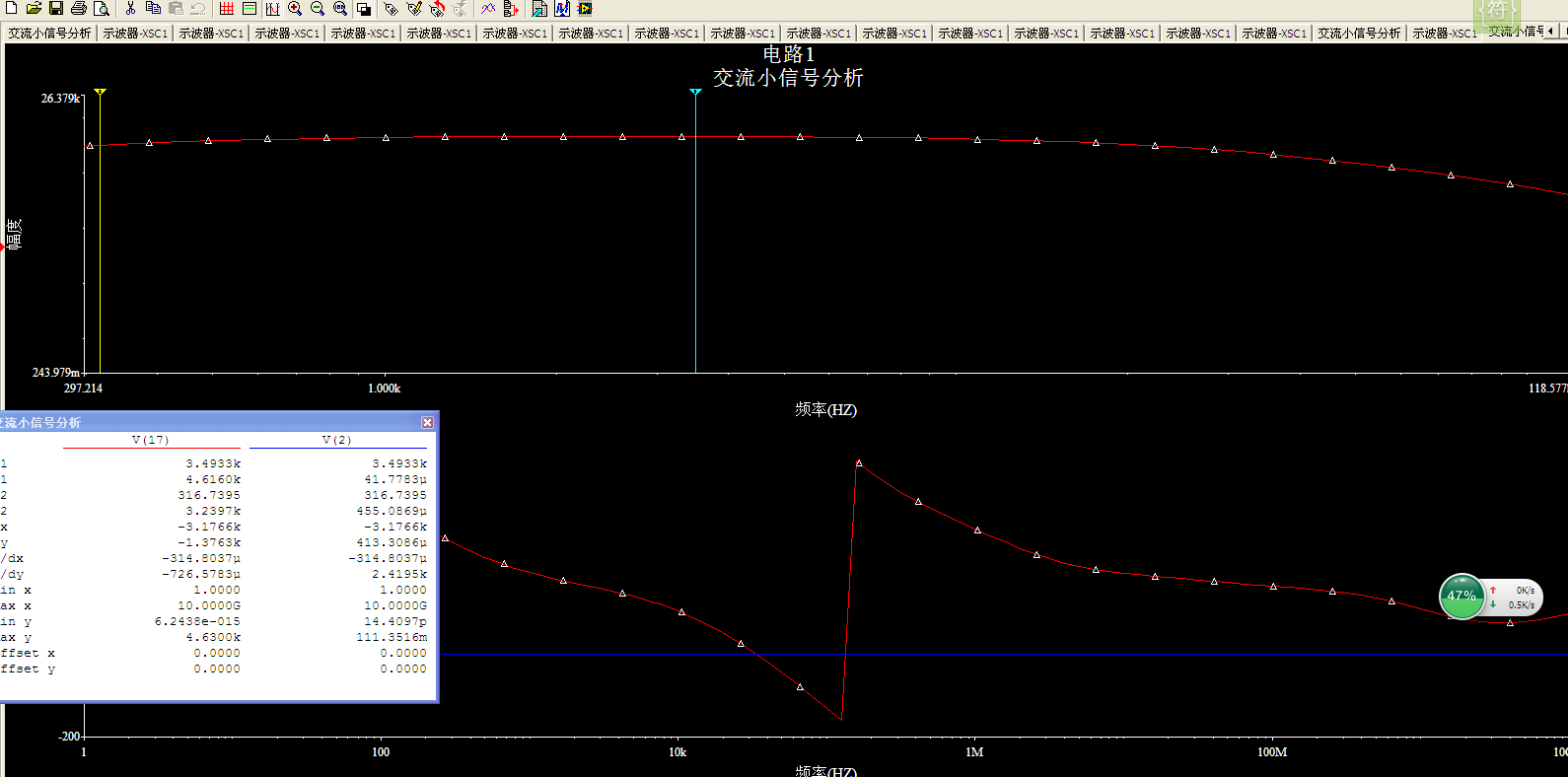This screenshot has width=1568, height=777.
Task: Cut the selection with the scissors icon
Action: 130,9
